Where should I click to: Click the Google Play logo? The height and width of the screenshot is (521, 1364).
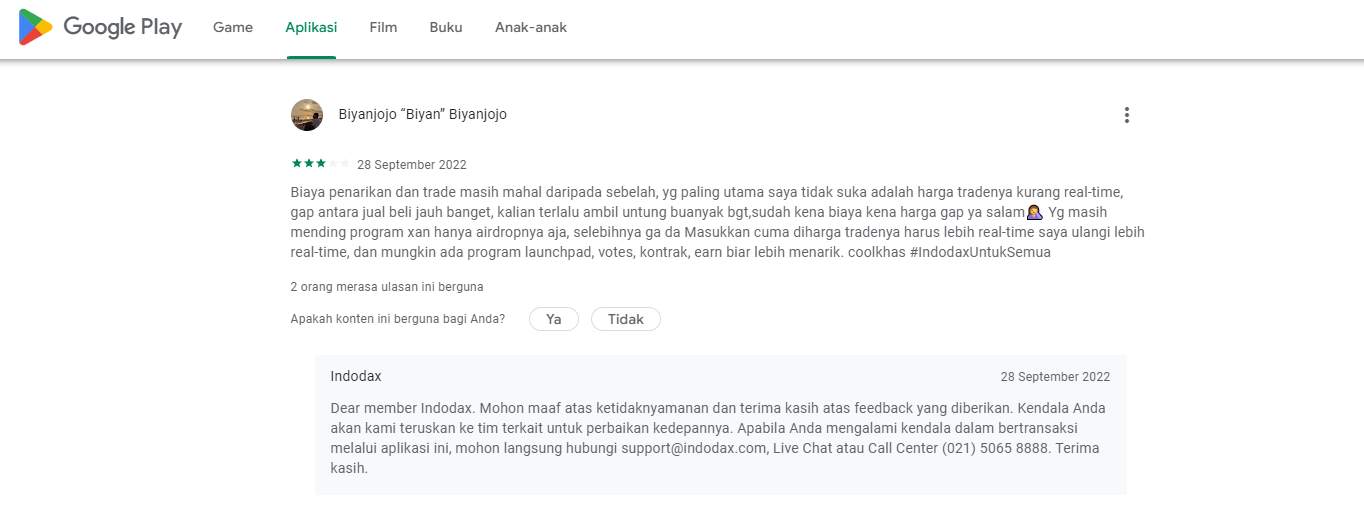[100, 27]
